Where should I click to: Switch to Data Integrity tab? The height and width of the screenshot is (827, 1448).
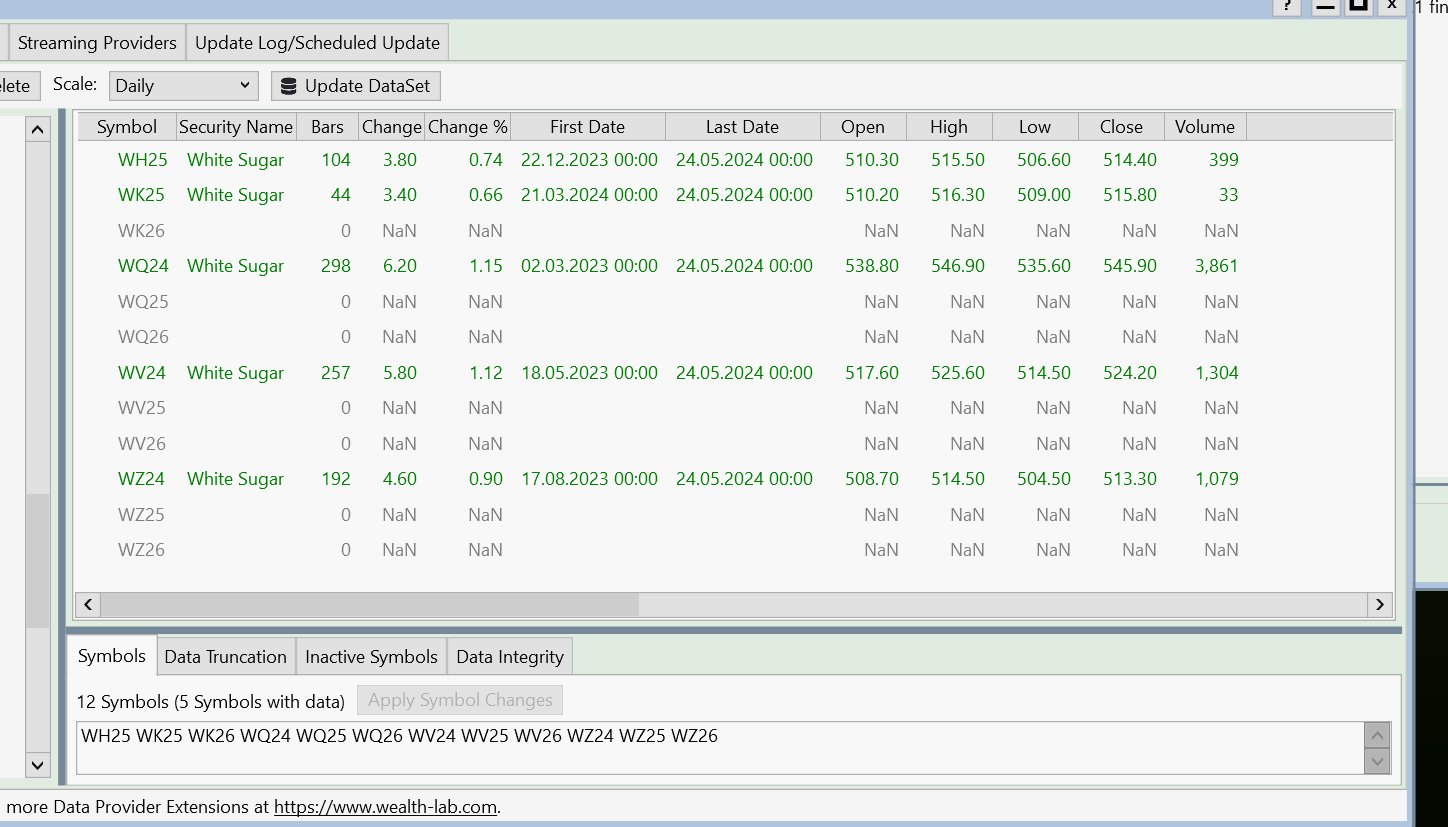tap(510, 657)
